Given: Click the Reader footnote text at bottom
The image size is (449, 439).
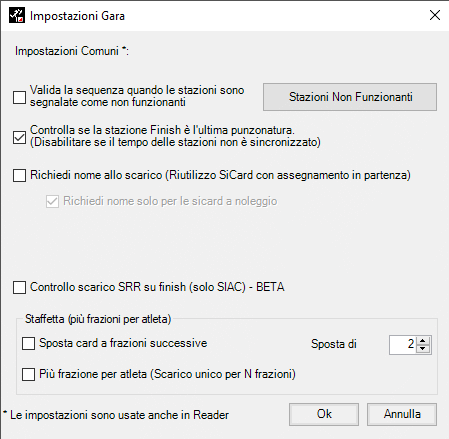Looking at the screenshot, I should tap(116, 415).
